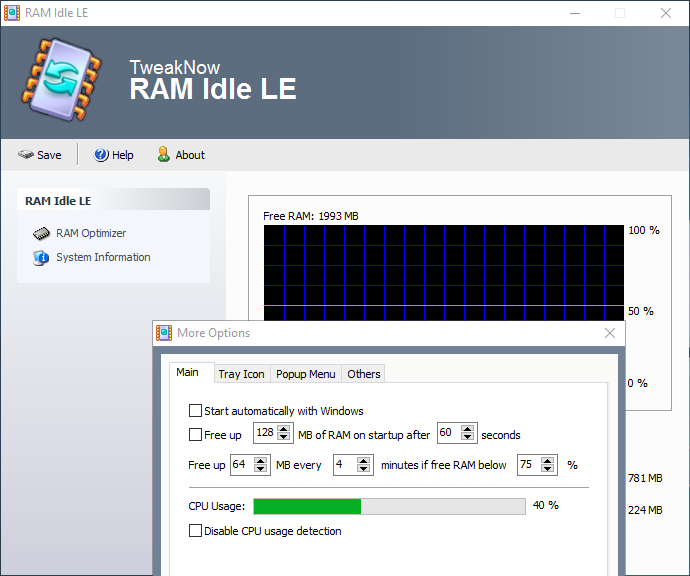Increase the 128 MB startup value

284,429
